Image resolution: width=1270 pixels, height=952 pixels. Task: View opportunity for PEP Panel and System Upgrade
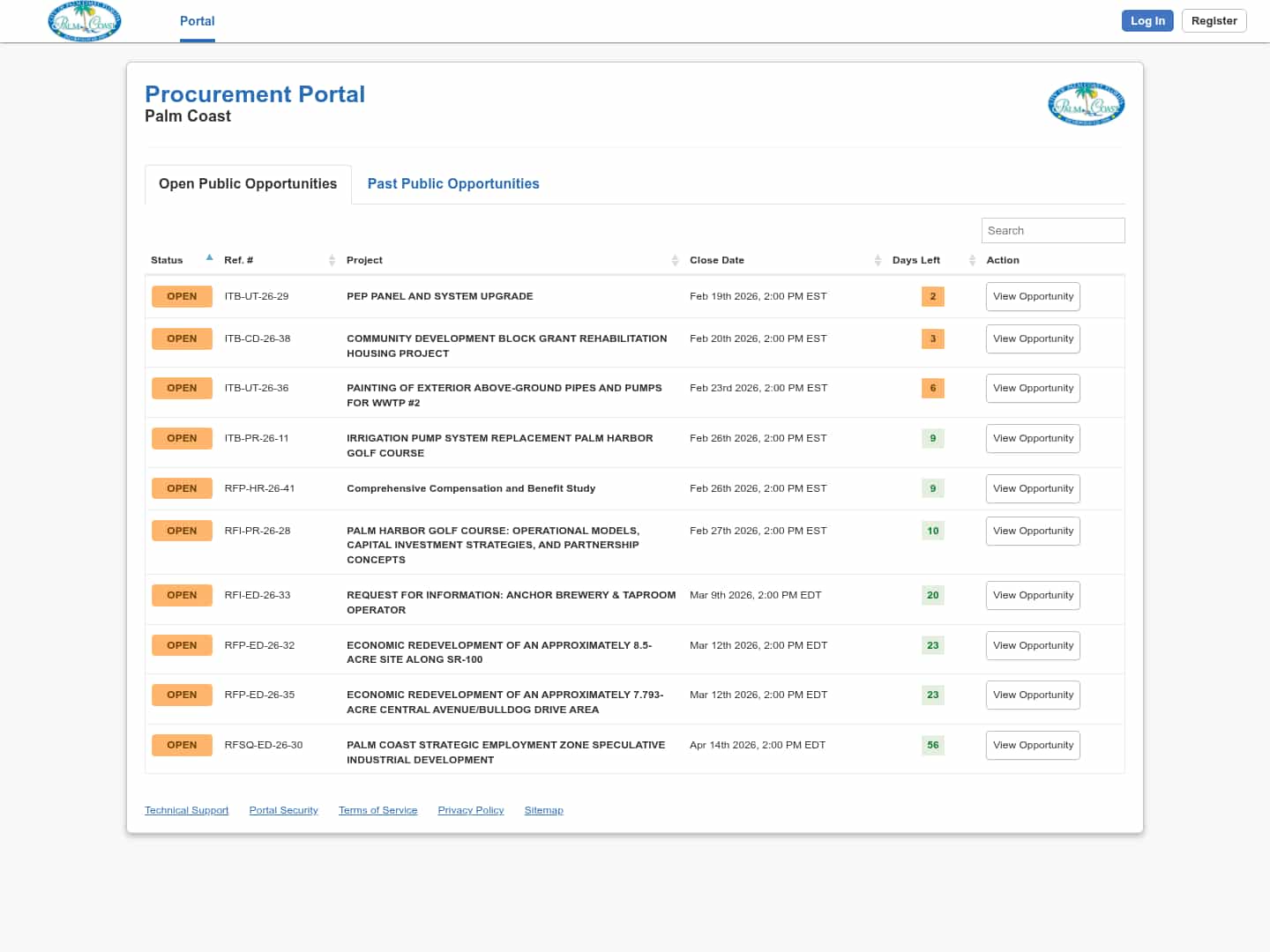[1033, 297]
